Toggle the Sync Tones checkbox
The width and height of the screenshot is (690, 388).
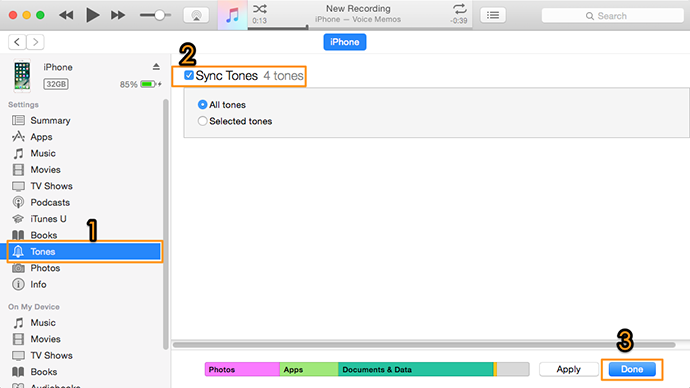pyautogui.click(x=189, y=75)
